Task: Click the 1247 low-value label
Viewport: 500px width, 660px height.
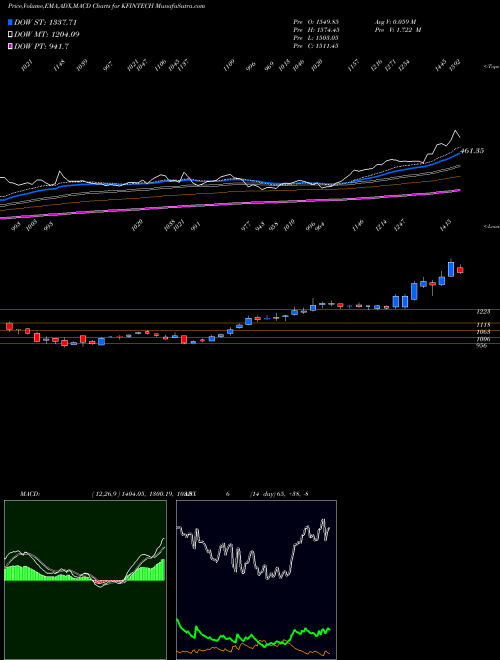Action: tap(399, 224)
